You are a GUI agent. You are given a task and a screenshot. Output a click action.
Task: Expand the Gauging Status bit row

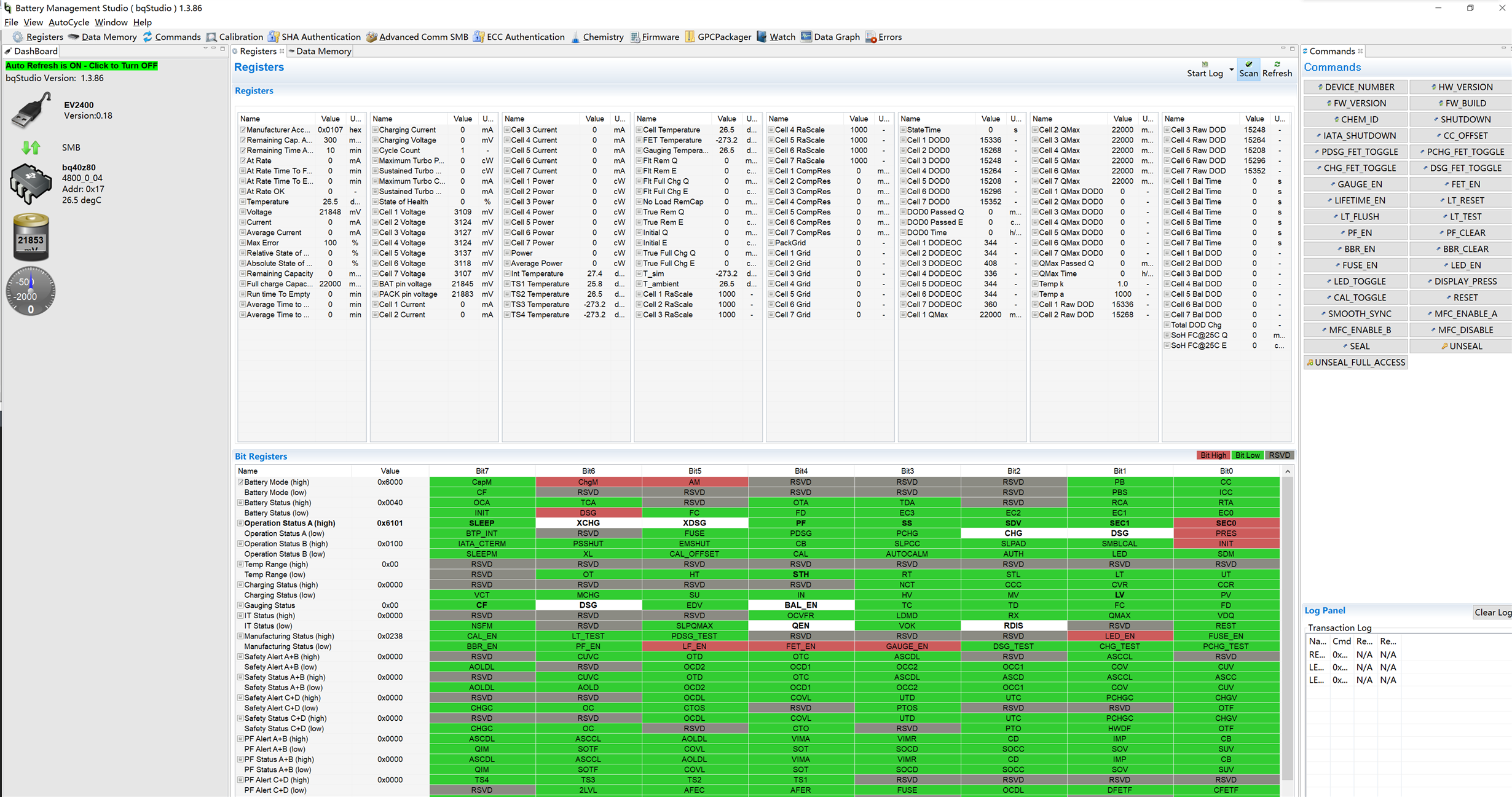(240, 605)
